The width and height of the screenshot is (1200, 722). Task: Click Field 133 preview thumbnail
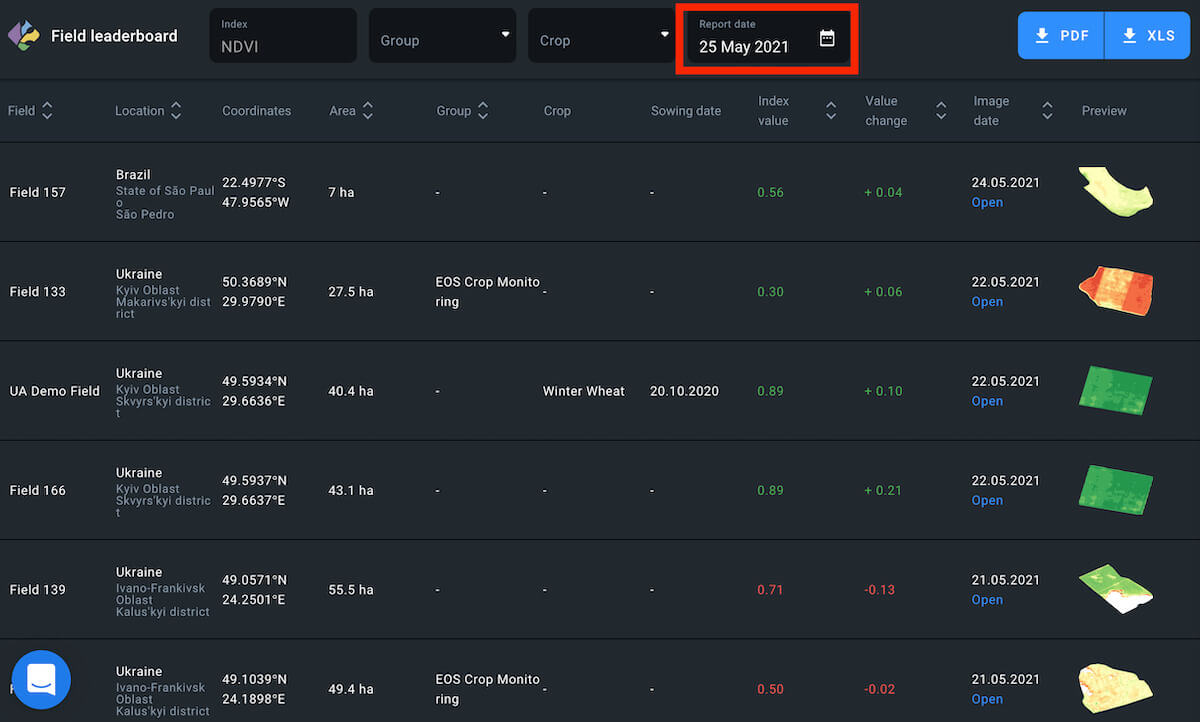tap(1116, 291)
